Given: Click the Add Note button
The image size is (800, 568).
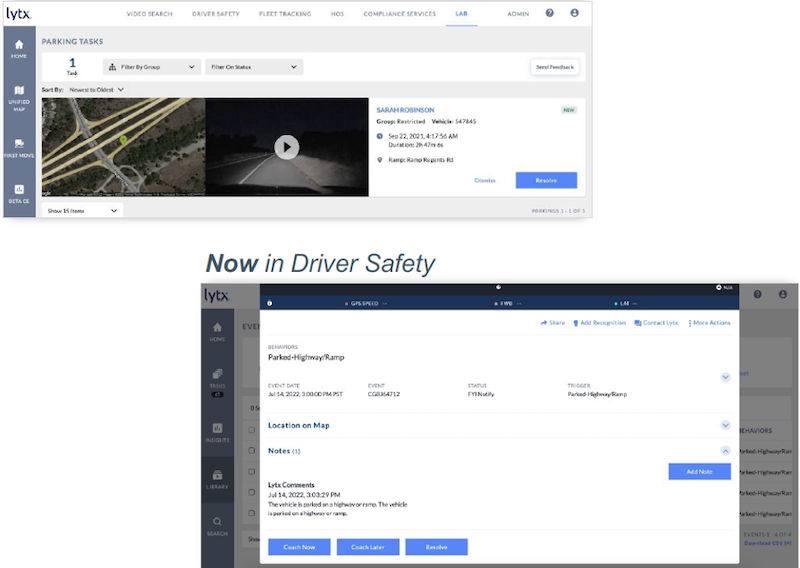Looking at the screenshot, I should (699, 471).
